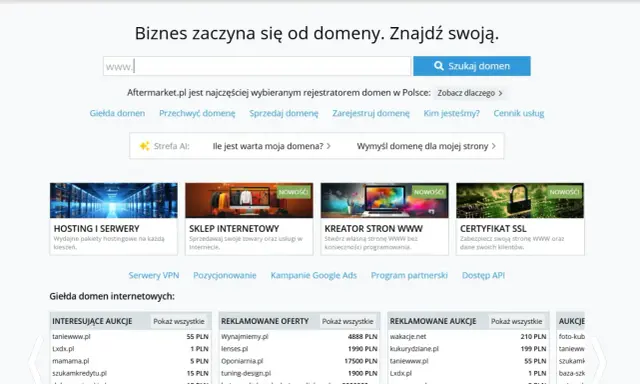View the Cennik usług price list
Screen dimensions: 640x384
point(519,113)
